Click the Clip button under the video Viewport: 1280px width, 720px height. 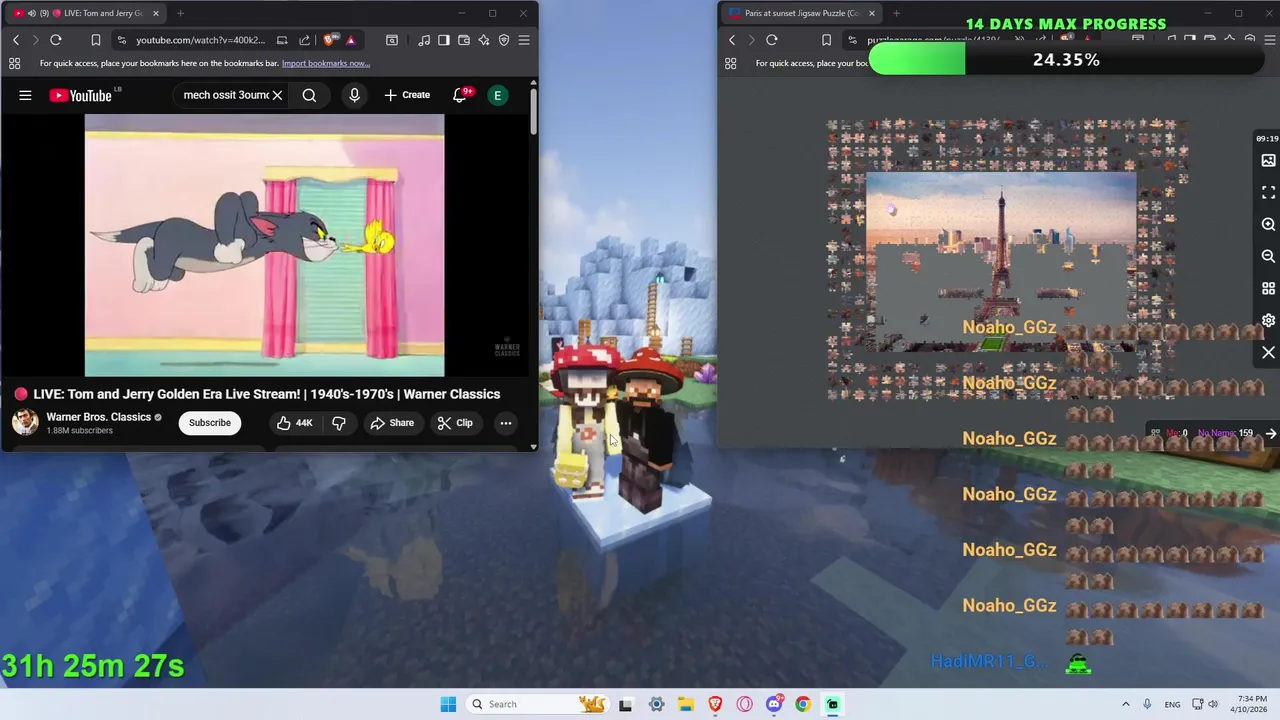coord(455,423)
